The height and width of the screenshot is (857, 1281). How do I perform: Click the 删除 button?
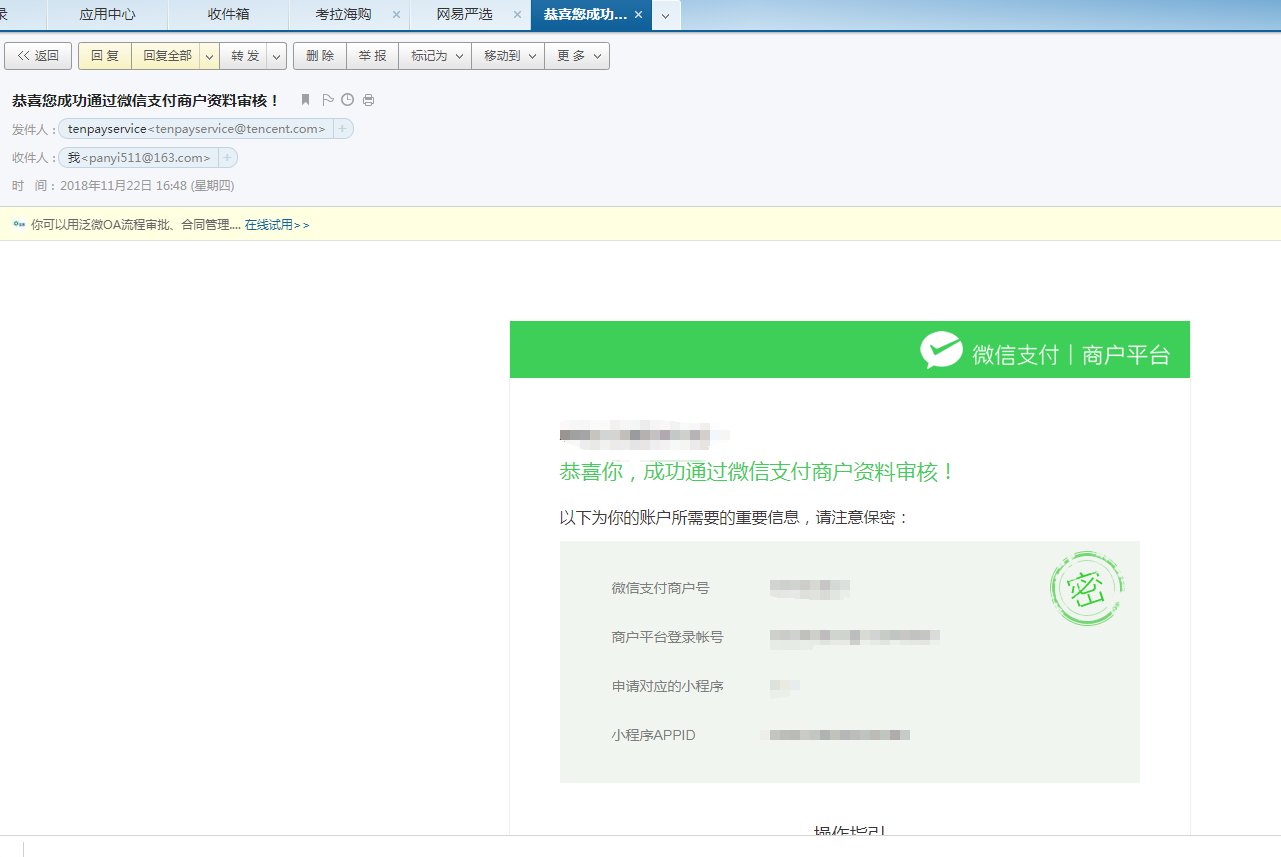pyautogui.click(x=320, y=57)
